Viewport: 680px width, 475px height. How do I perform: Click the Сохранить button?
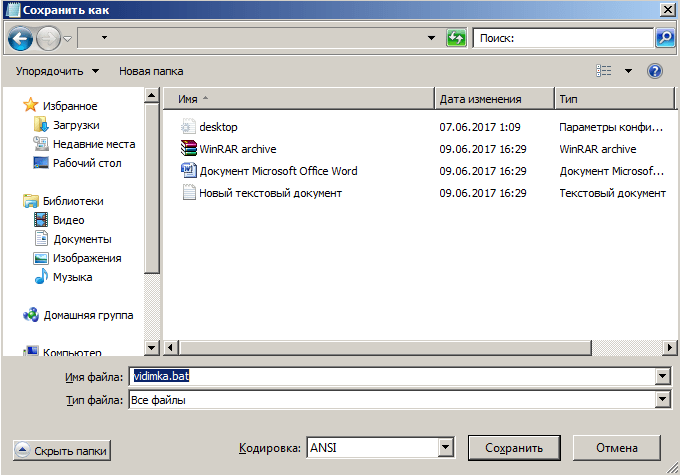click(x=514, y=448)
